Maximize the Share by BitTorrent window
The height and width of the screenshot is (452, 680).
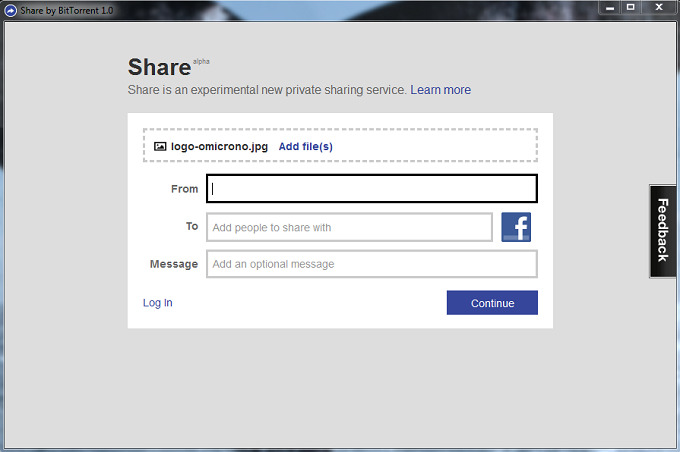pyautogui.click(x=631, y=7)
